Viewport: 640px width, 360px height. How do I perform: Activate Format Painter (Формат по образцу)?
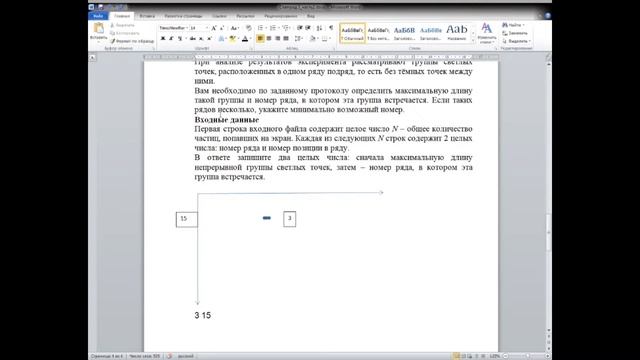(x=132, y=41)
